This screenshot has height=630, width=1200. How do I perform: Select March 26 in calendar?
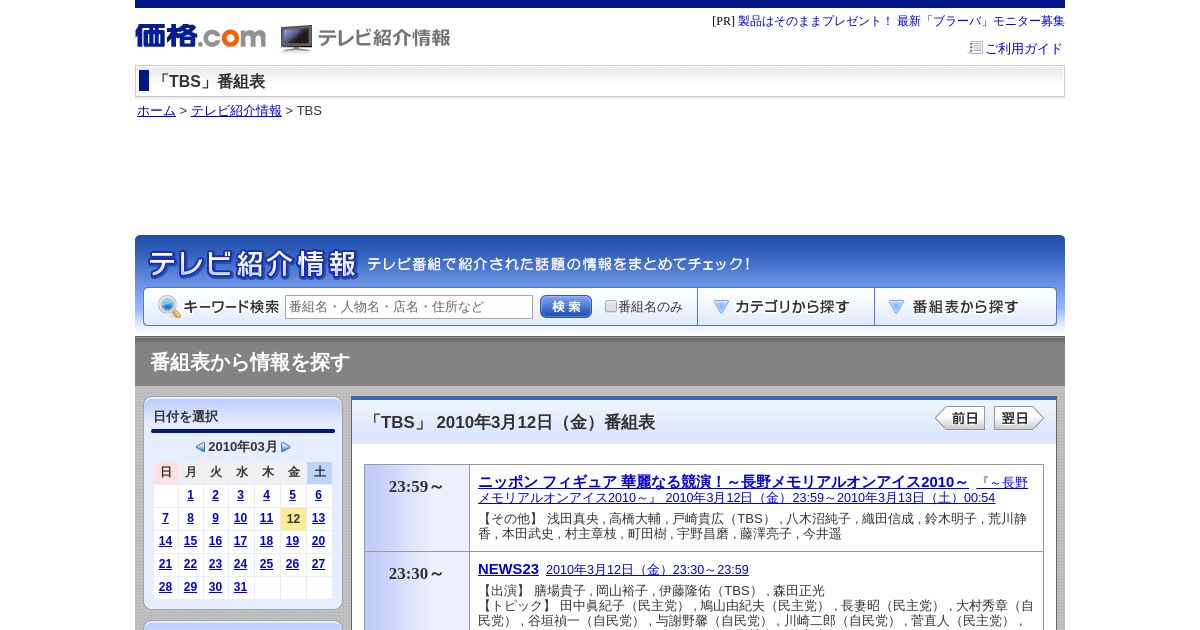pos(292,564)
